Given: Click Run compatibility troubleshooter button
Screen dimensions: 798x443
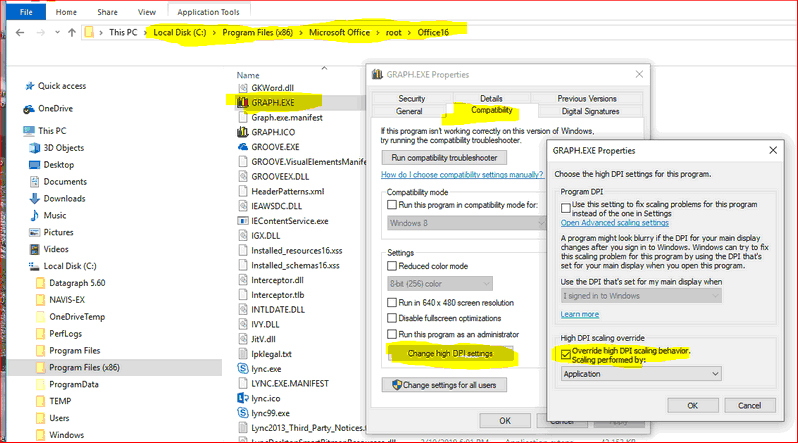Looking at the screenshot, I should (444, 158).
